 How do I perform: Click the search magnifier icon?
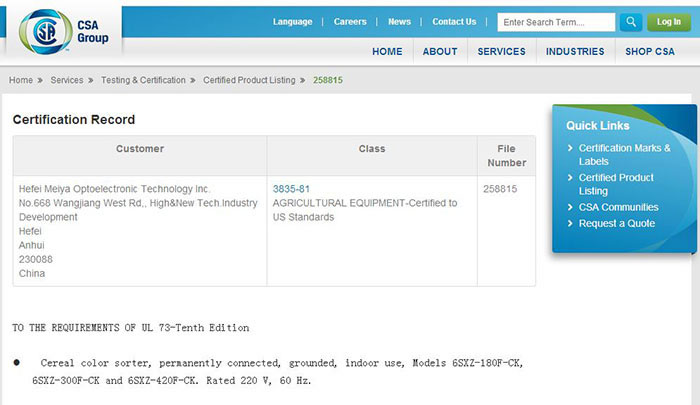630,22
